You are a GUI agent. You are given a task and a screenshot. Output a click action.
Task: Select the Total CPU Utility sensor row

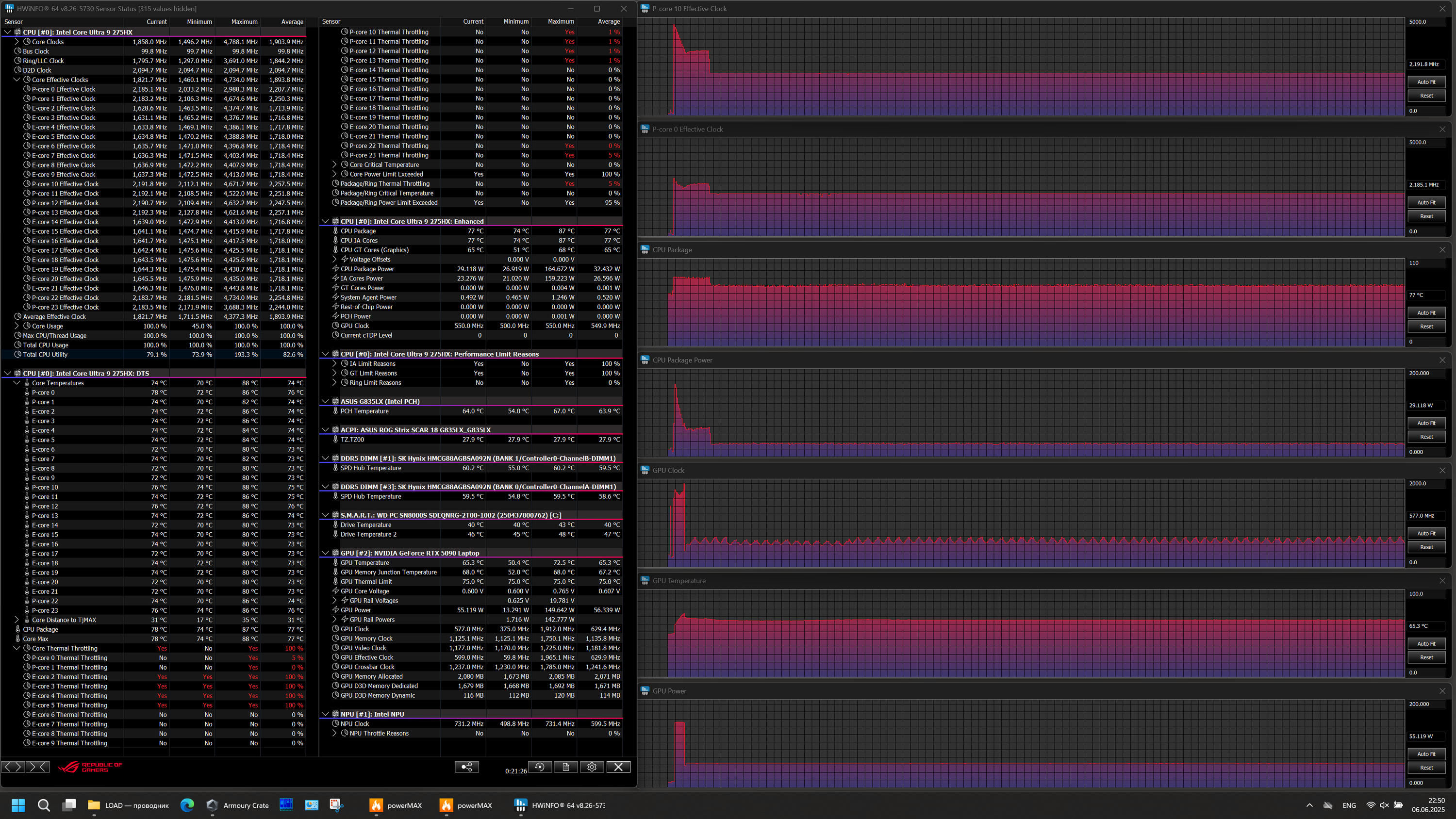45,354
